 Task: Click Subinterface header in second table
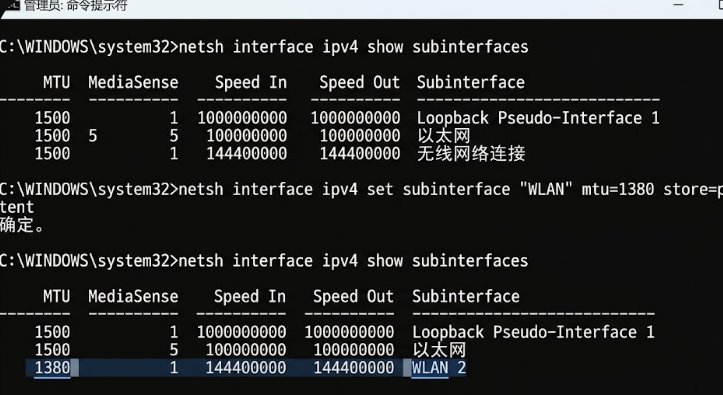click(x=466, y=296)
